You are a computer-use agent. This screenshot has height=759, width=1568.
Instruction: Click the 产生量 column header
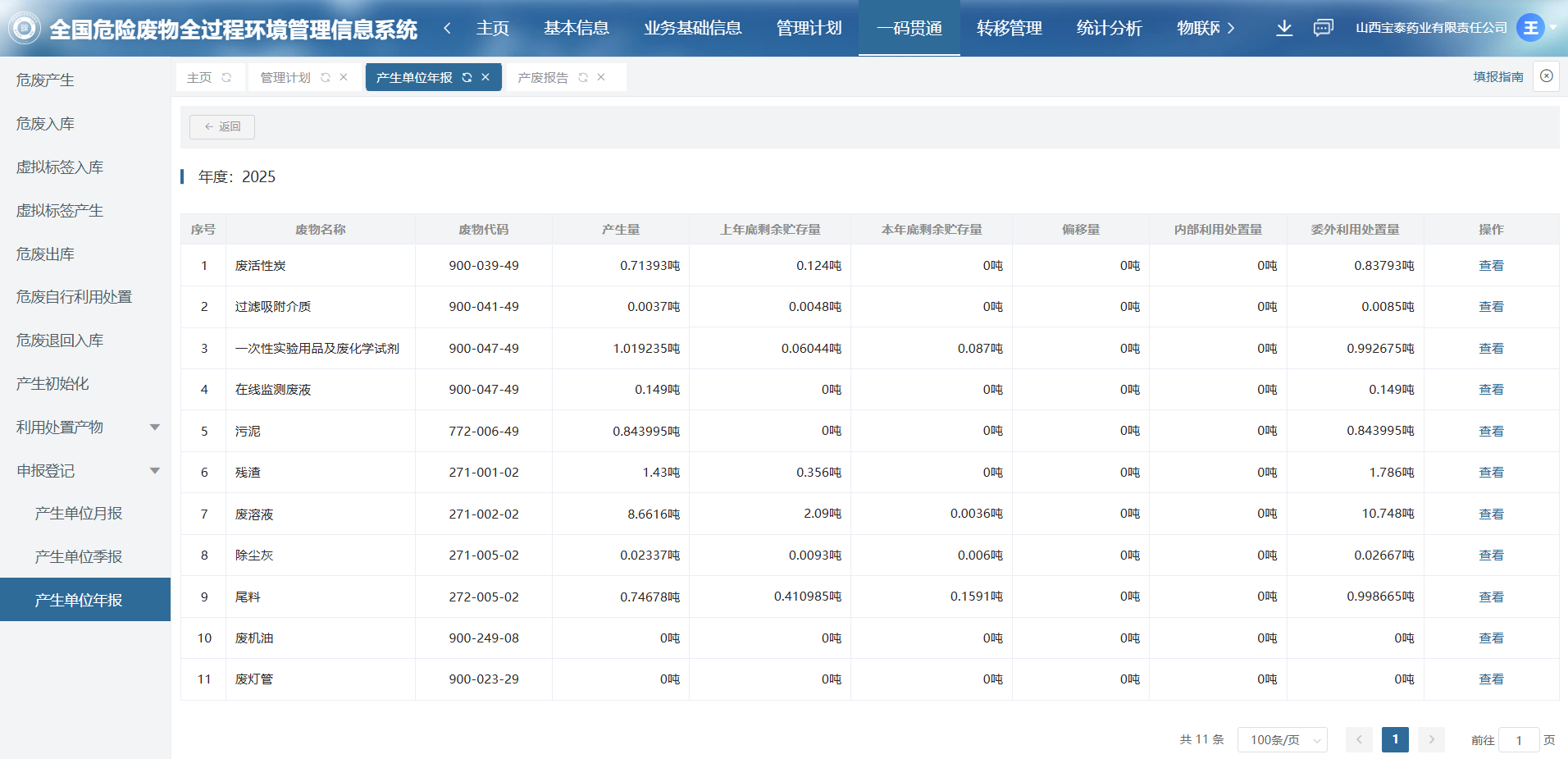point(621,229)
